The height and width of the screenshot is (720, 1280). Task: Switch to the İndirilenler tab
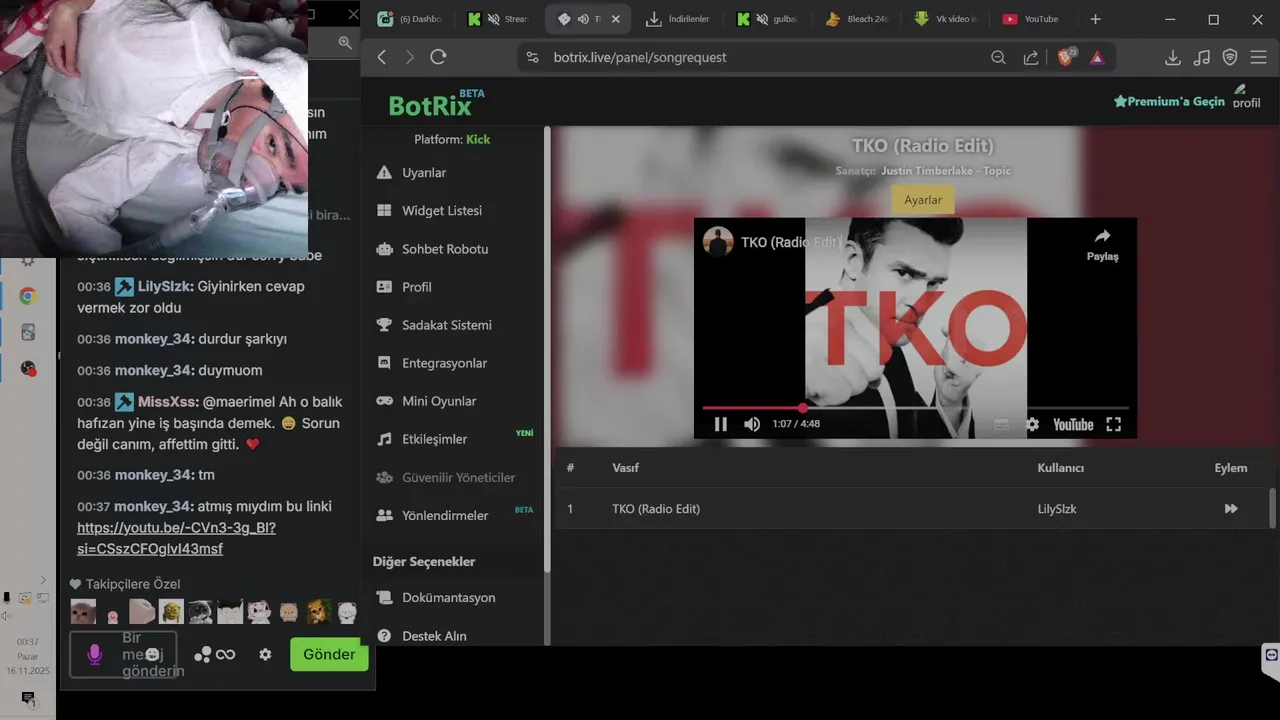pos(678,19)
